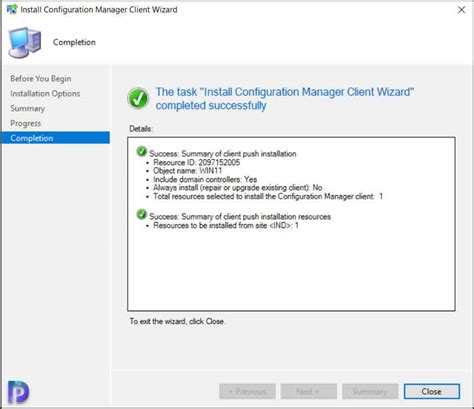Go to the Progress step

[25, 124]
